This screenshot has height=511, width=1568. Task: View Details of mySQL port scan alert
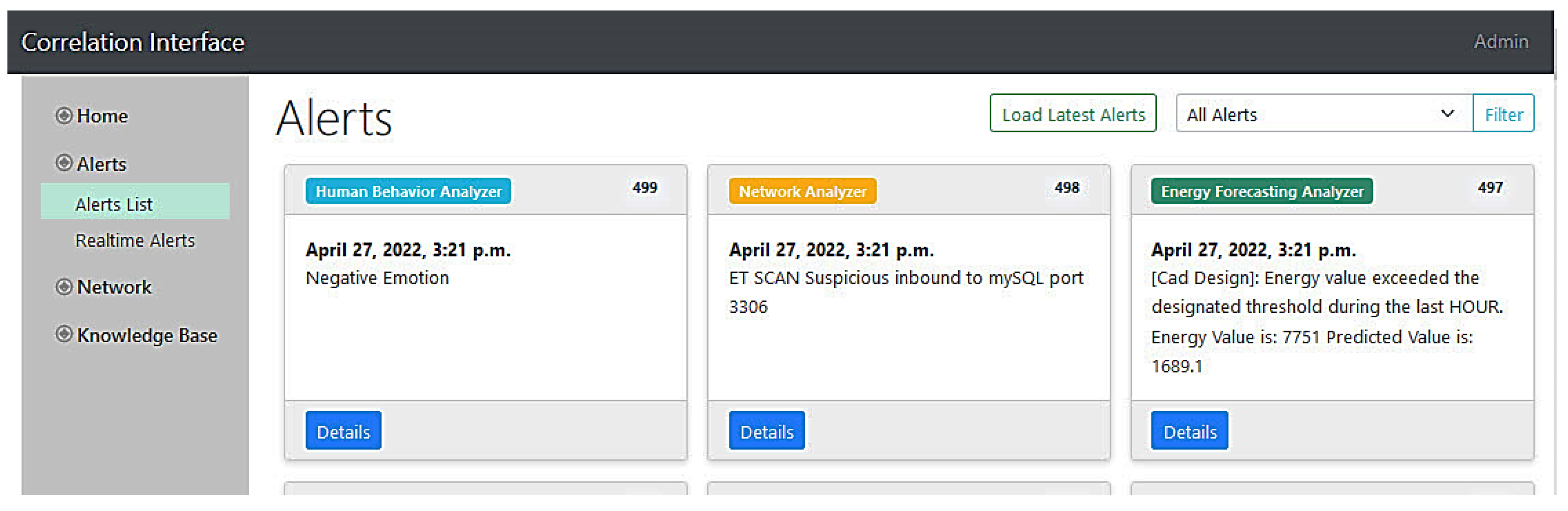pyautogui.click(x=767, y=431)
